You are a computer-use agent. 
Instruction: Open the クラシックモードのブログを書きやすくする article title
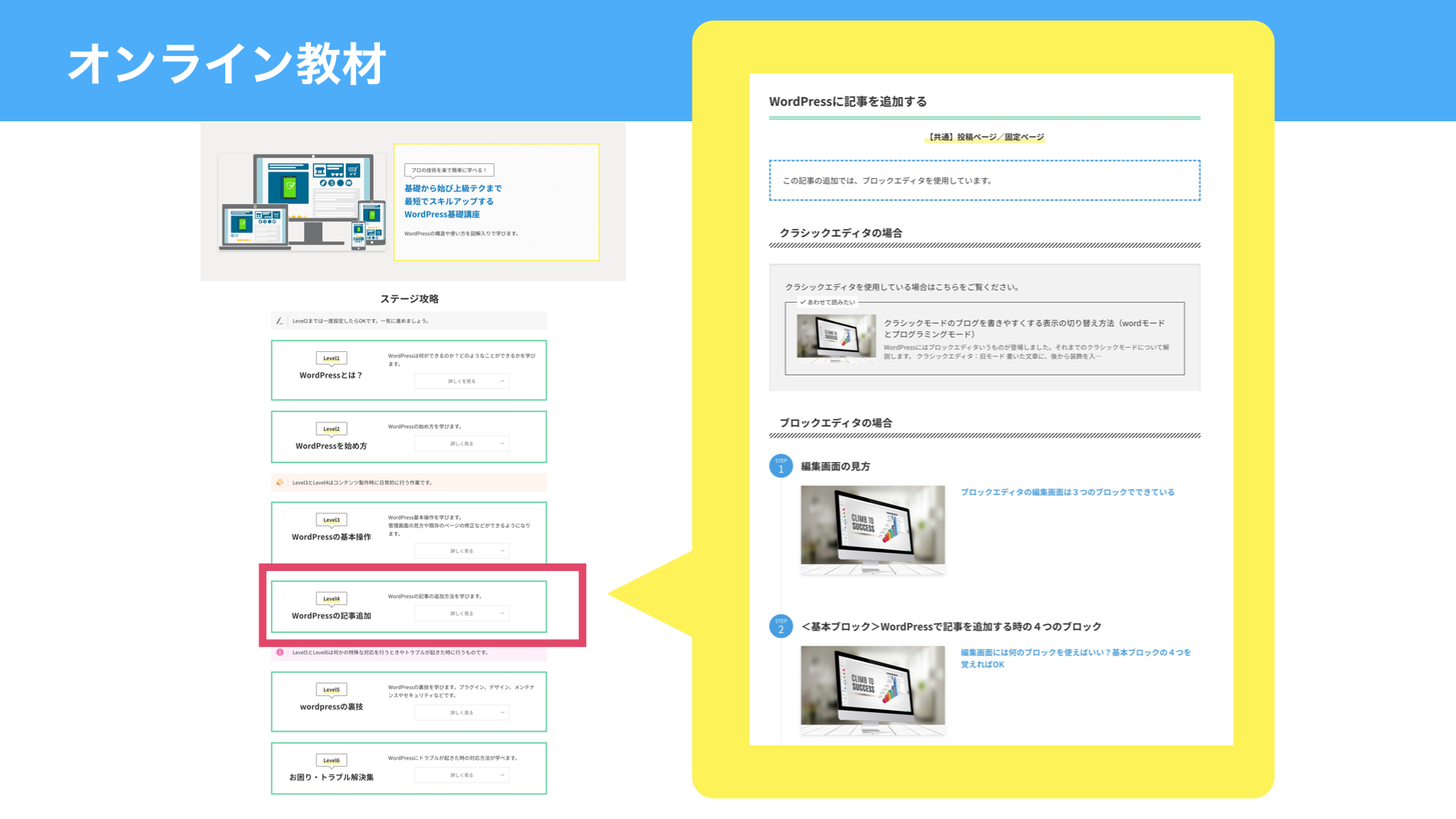pyautogui.click(x=1025, y=328)
